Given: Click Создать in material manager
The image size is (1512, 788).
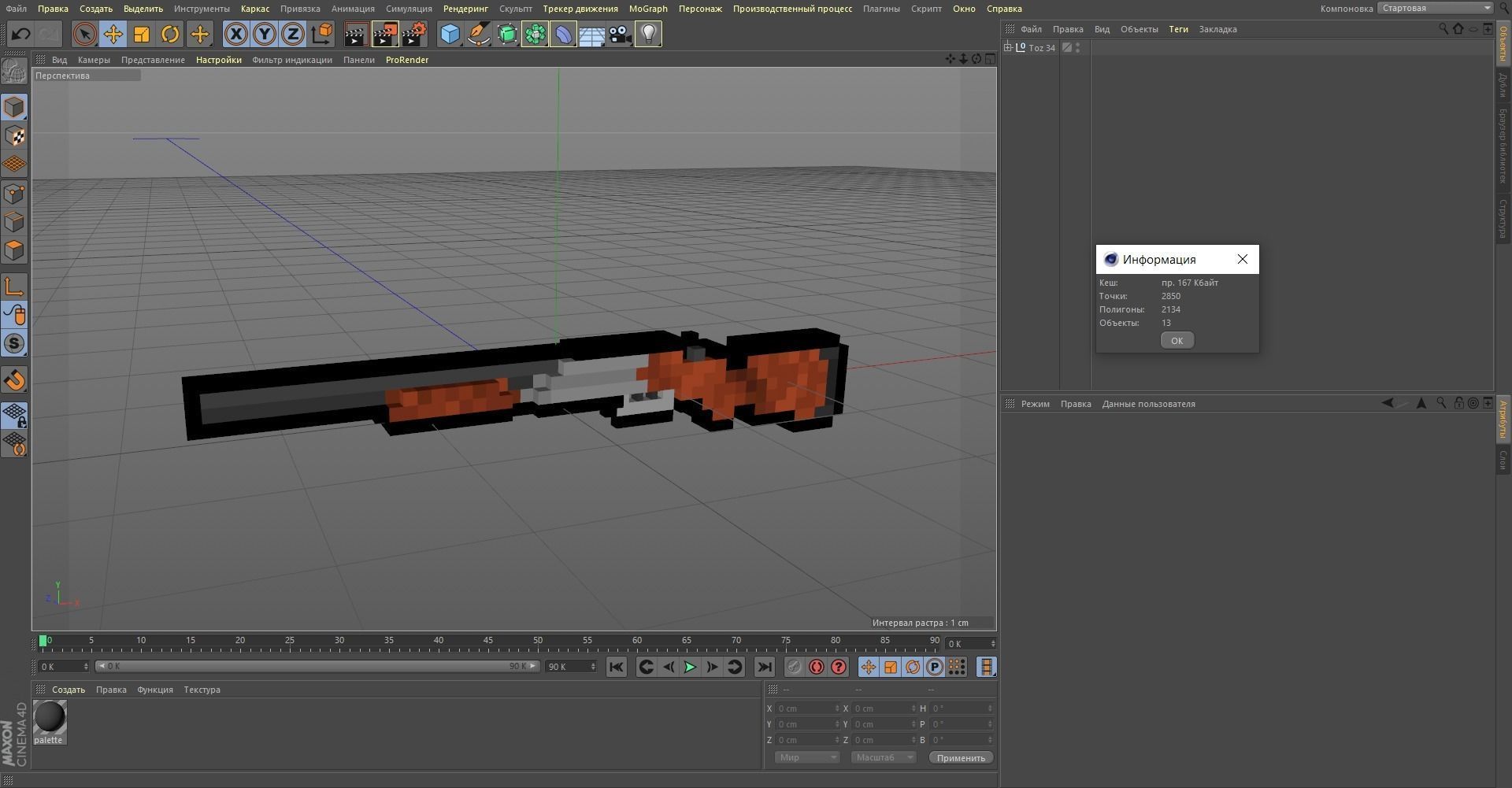Looking at the screenshot, I should pos(69,690).
